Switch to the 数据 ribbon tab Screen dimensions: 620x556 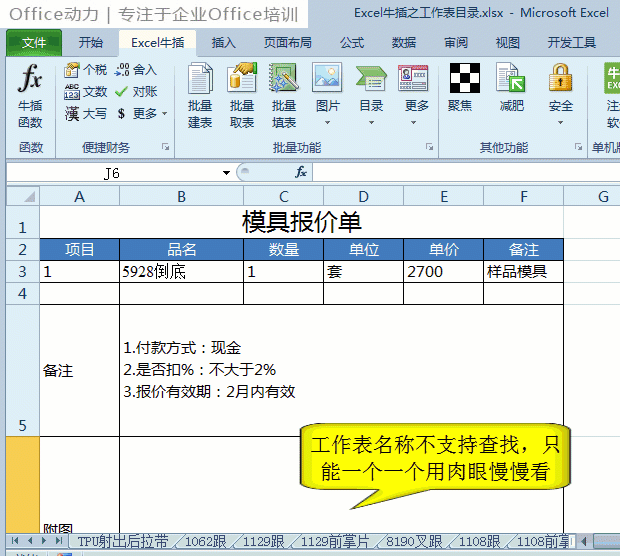[x=404, y=42]
